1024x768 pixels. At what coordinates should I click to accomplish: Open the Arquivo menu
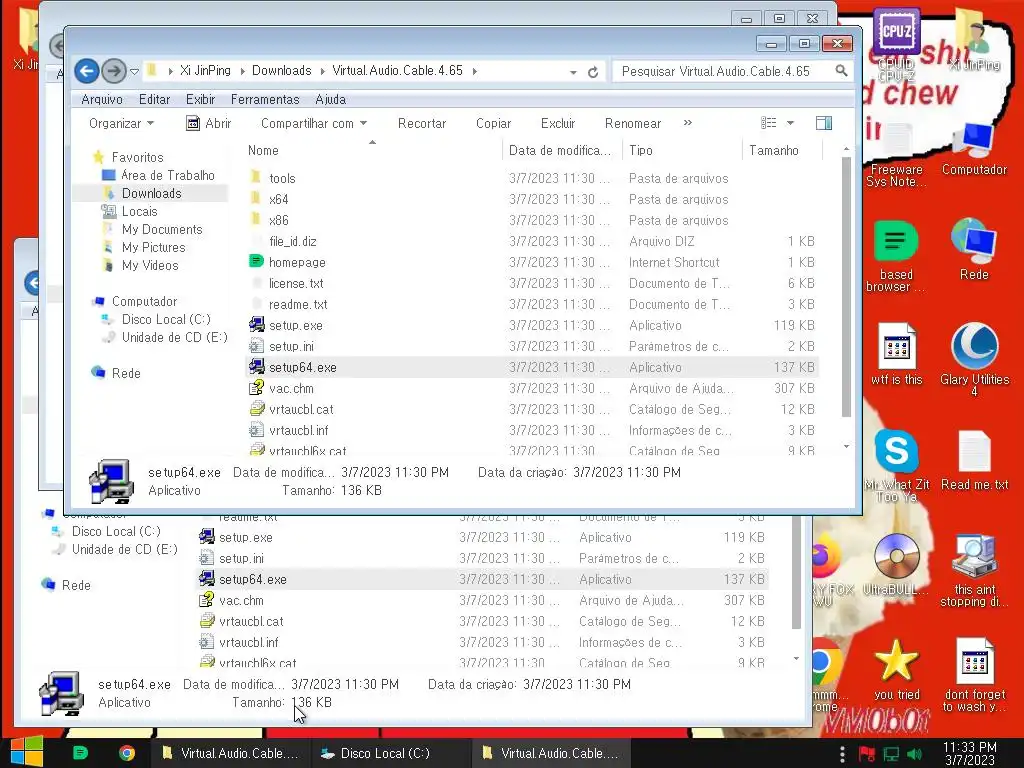pyautogui.click(x=102, y=99)
